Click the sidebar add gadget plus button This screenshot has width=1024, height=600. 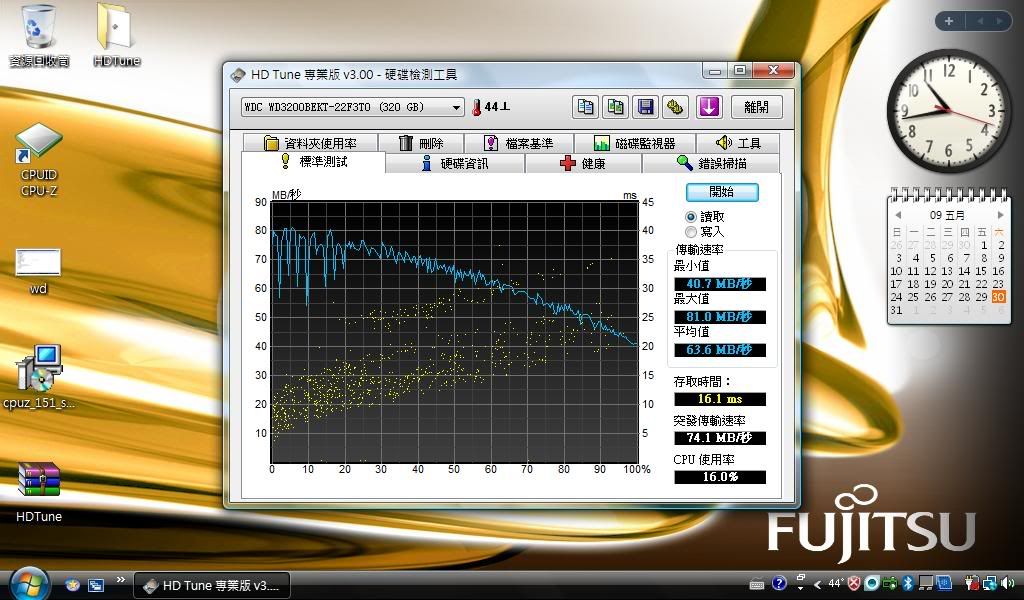click(x=949, y=21)
